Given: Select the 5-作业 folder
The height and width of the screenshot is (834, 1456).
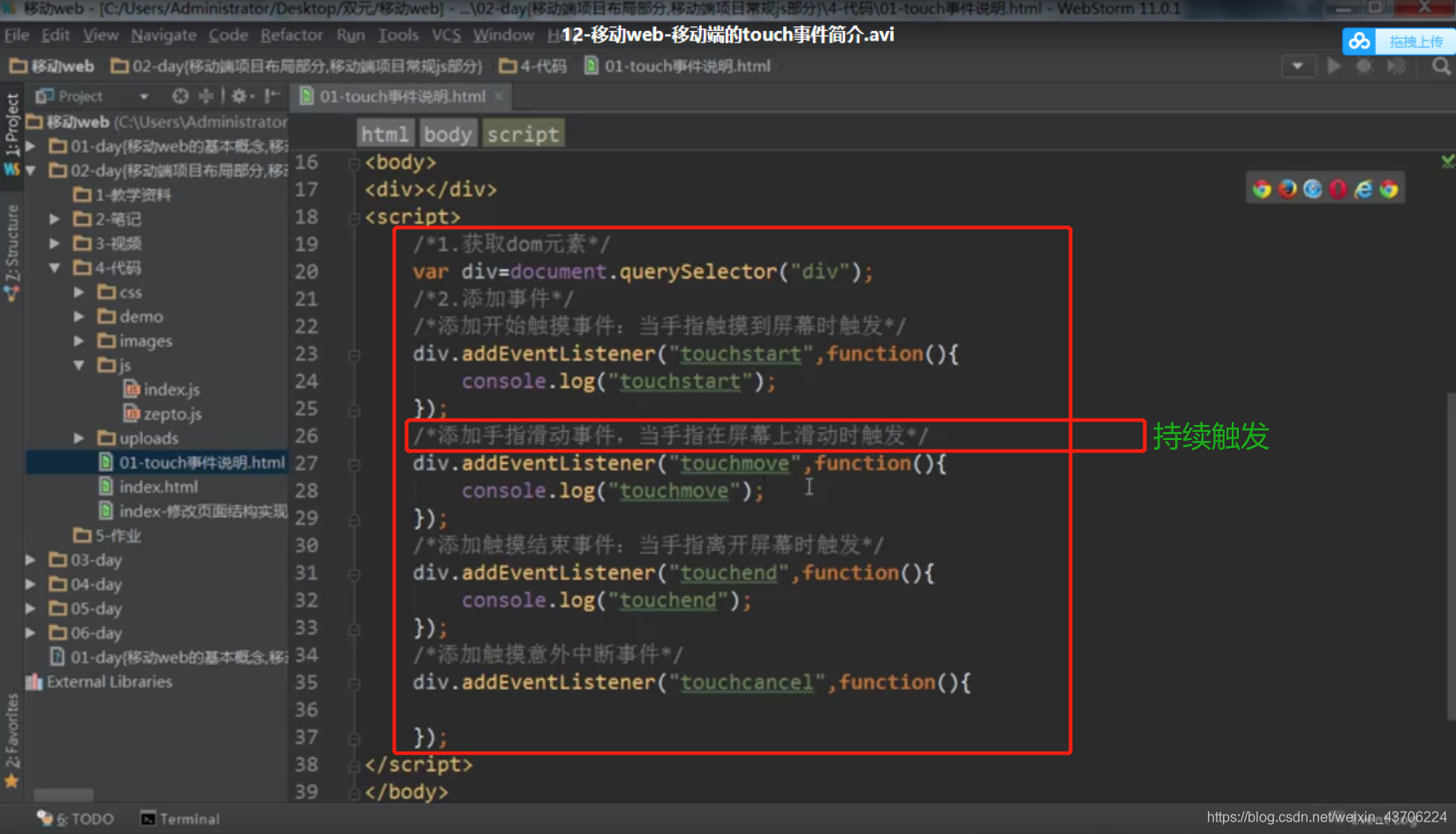Looking at the screenshot, I should pos(117,535).
